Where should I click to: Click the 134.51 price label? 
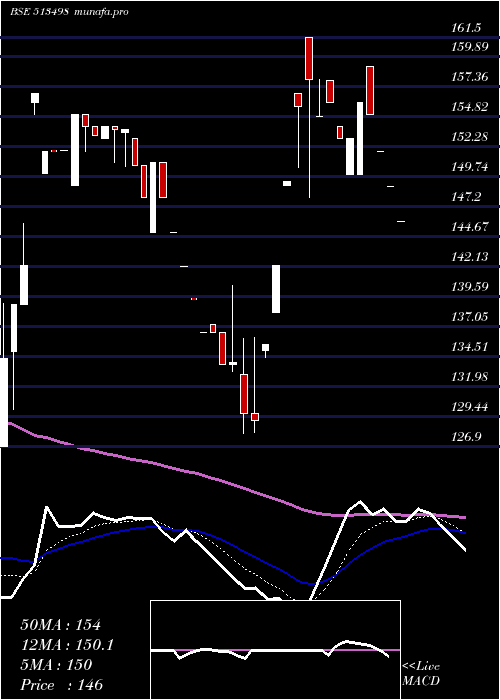[x=469, y=346]
